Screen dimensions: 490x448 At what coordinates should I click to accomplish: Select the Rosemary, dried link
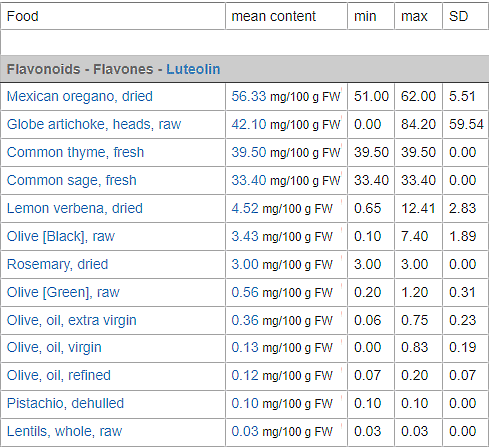(x=57, y=264)
